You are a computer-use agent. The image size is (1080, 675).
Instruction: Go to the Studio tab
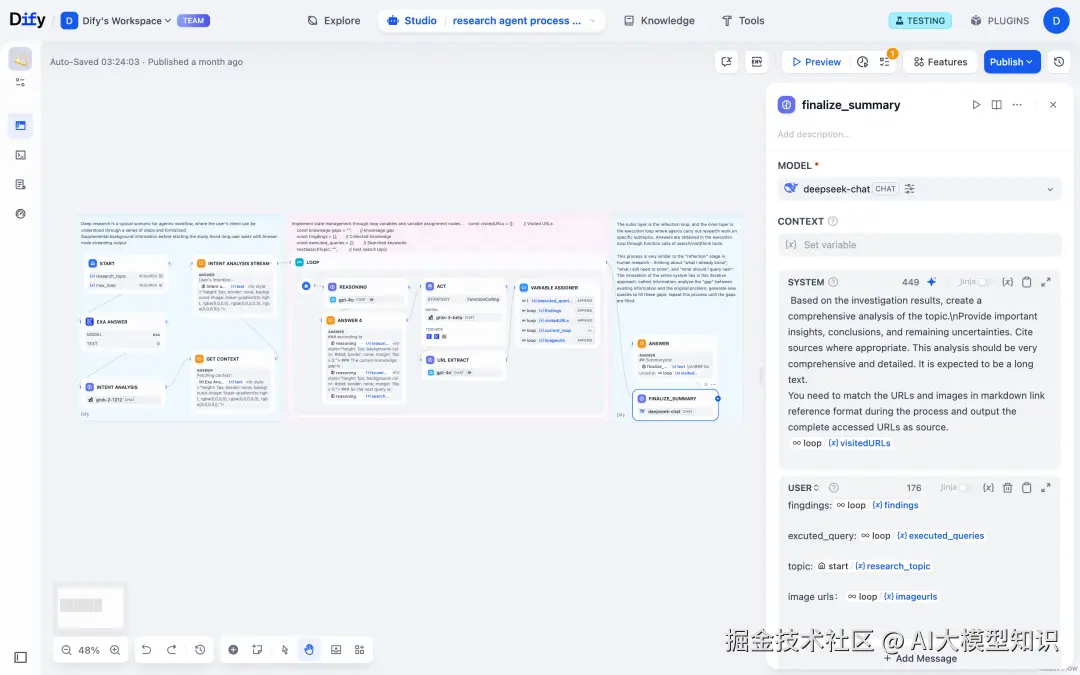pyautogui.click(x=412, y=21)
